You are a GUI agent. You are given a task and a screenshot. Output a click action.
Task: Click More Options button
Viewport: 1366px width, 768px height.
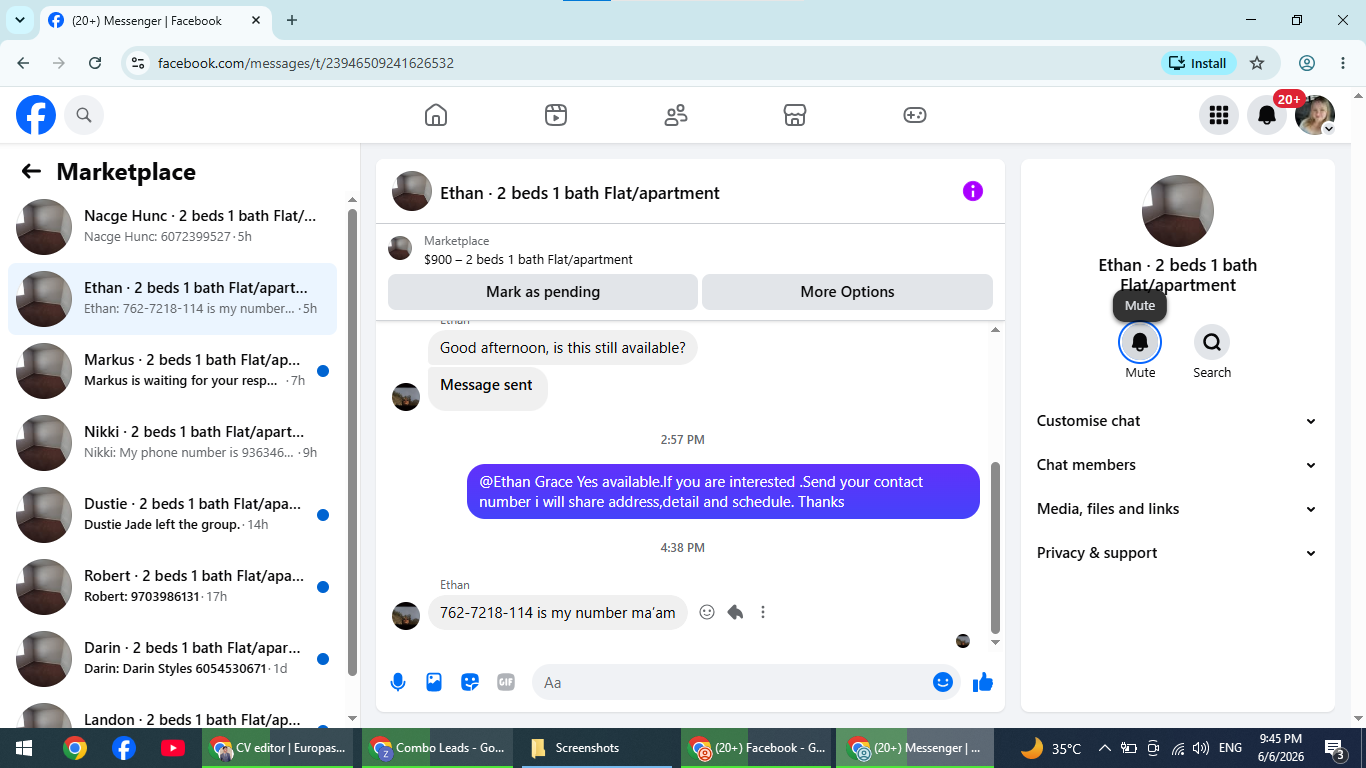tap(847, 292)
